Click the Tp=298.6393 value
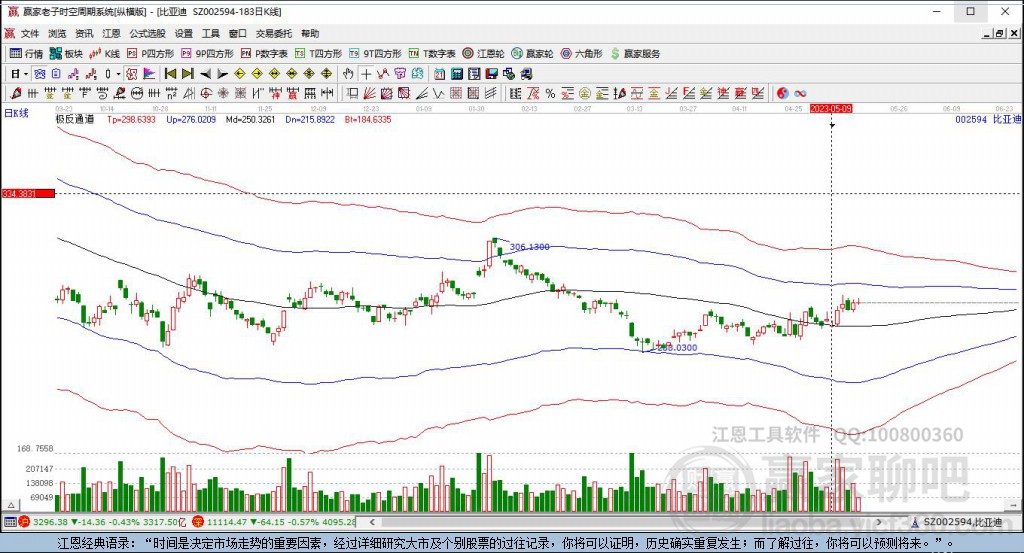The height and width of the screenshot is (553, 1024). (x=131, y=119)
